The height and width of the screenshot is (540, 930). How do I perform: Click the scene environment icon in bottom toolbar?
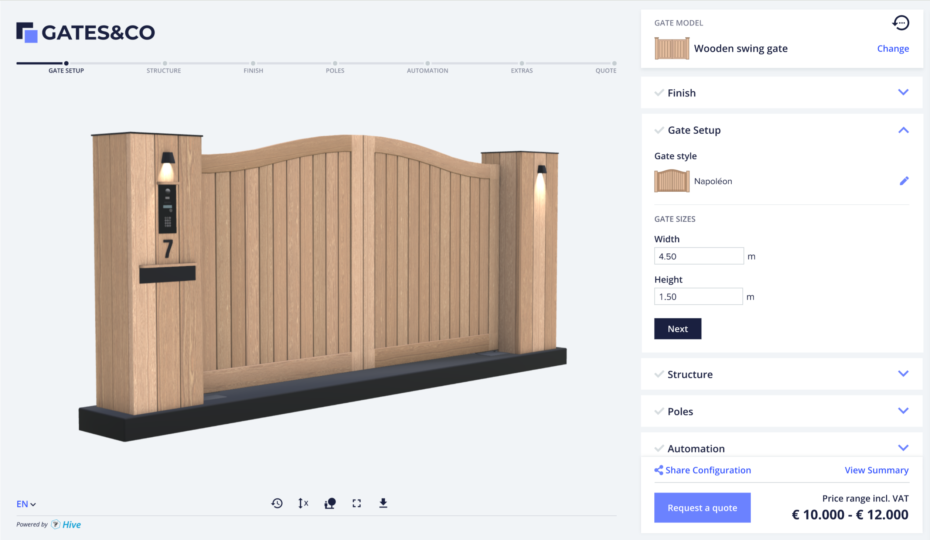330,503
